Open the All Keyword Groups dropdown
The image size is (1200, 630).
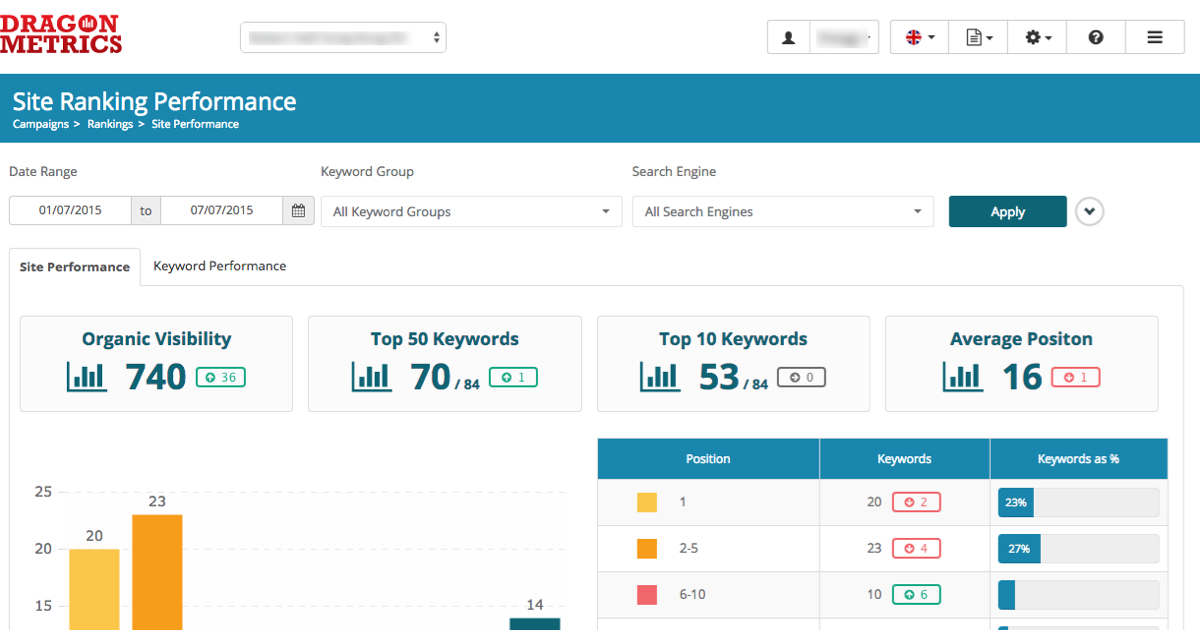pos(470,212)
